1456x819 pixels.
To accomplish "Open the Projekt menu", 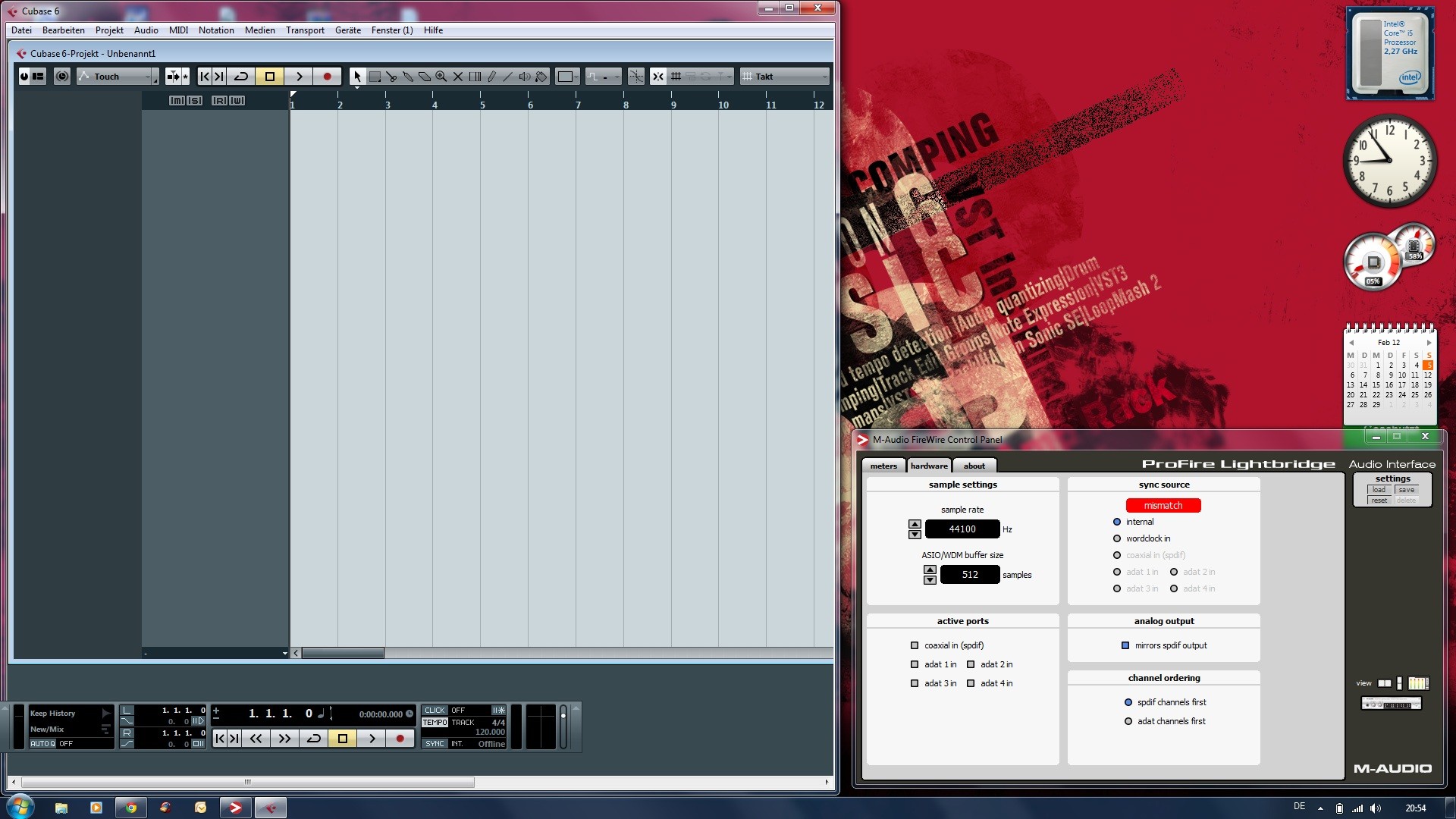I will coord(109,30).
